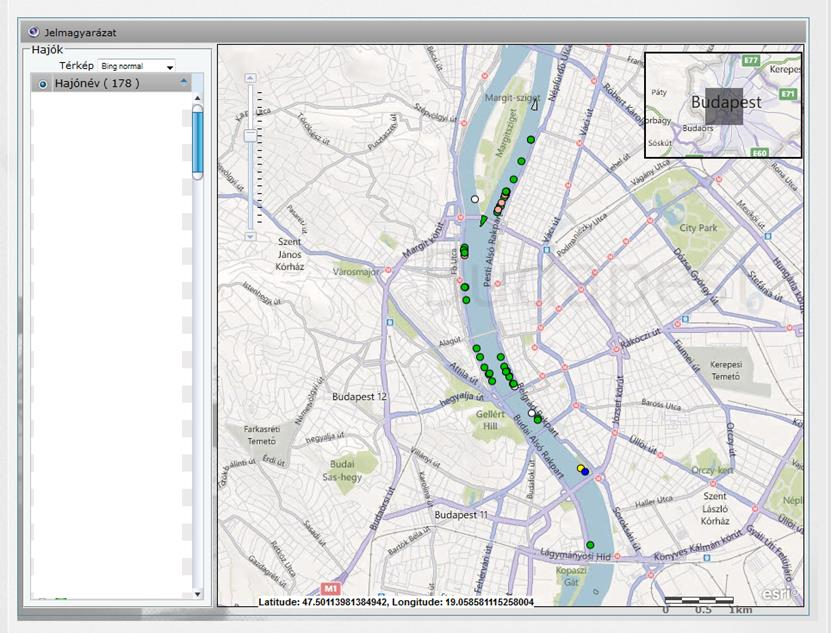Image resolution: width=831 pixels, height=633 pixels.
Task: Click the Hajónév ( 178 ) column header
Action: pyautogui.click(x=111, y=83)
